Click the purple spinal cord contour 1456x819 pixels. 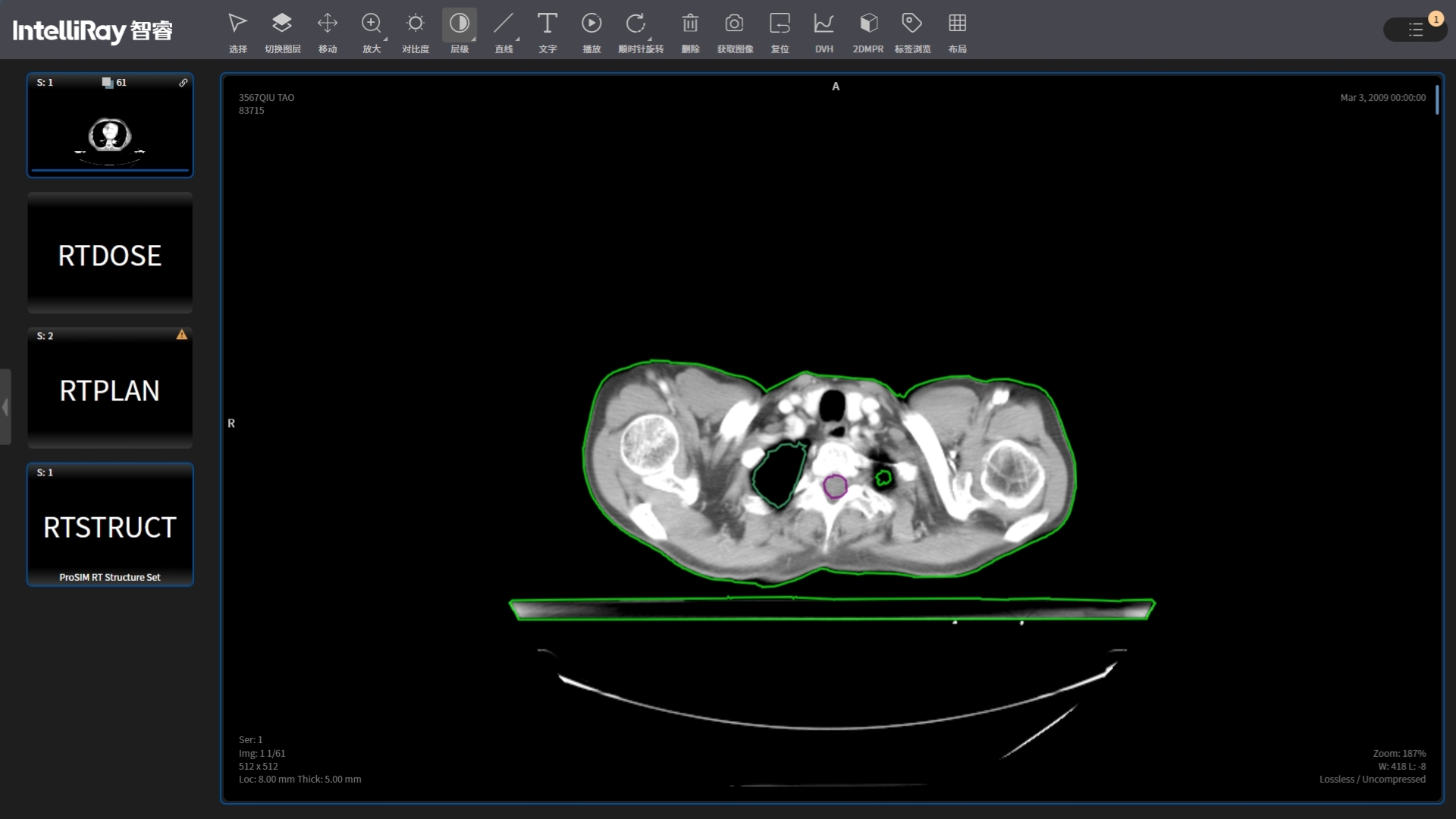tap(835, 486)
